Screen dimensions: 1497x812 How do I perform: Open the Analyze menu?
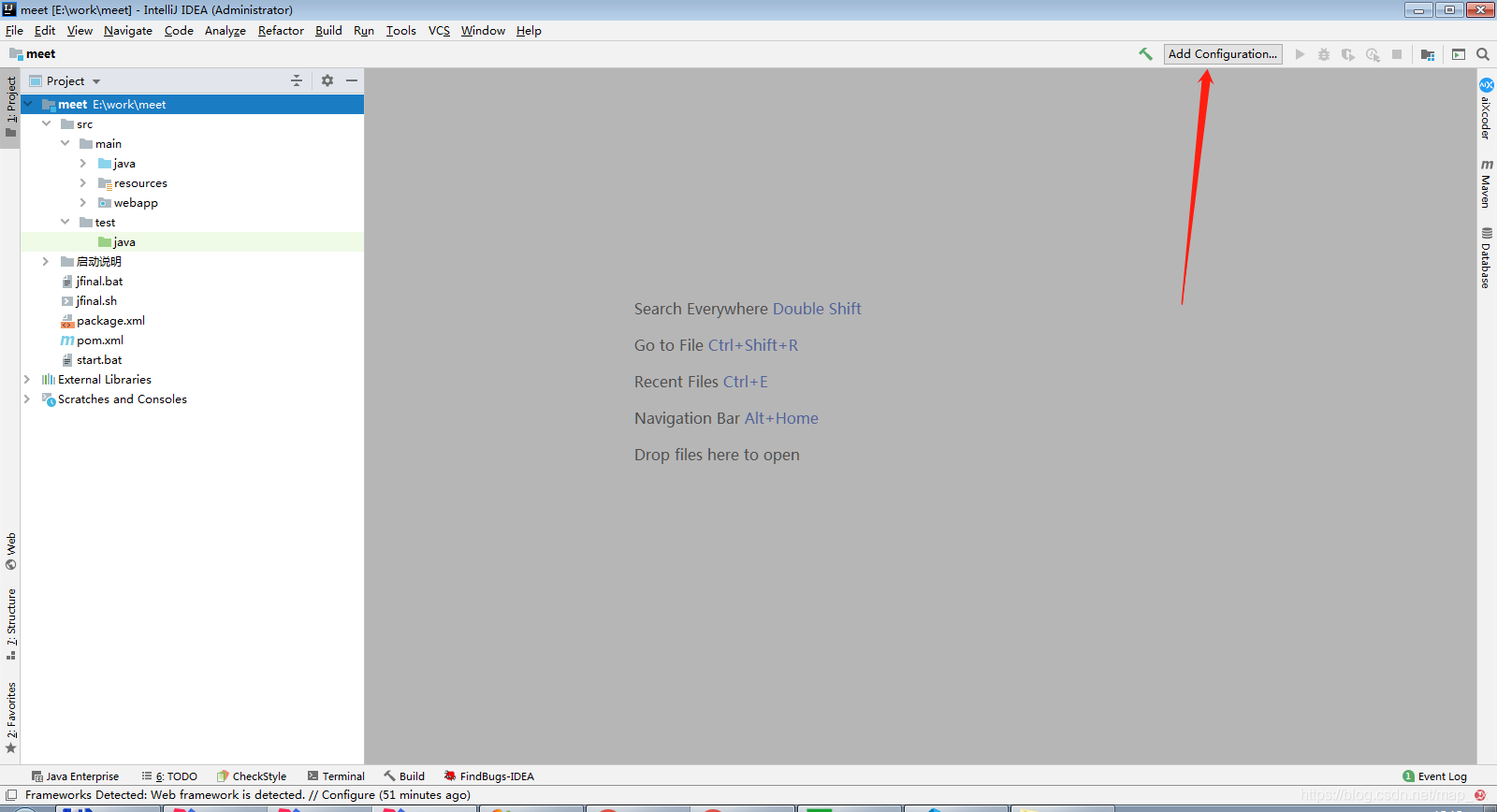225,30
